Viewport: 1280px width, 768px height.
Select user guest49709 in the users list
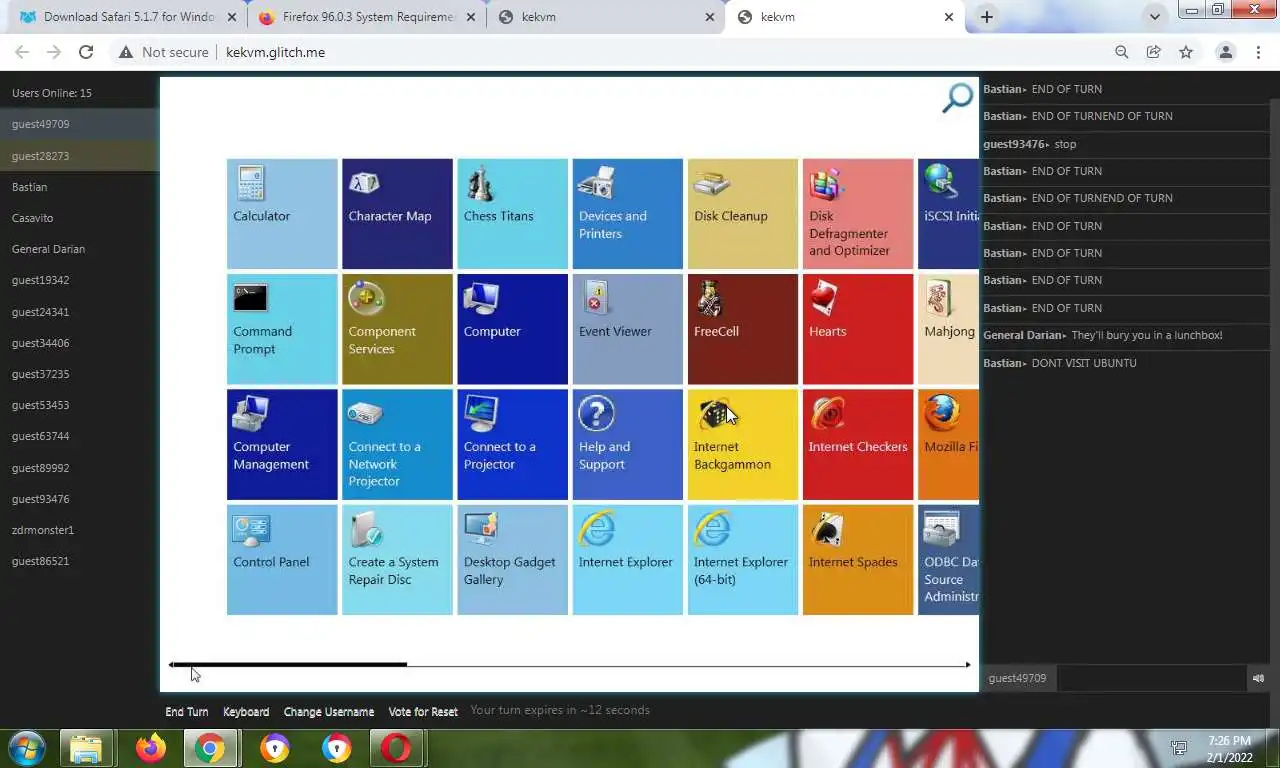coord(80,124)
